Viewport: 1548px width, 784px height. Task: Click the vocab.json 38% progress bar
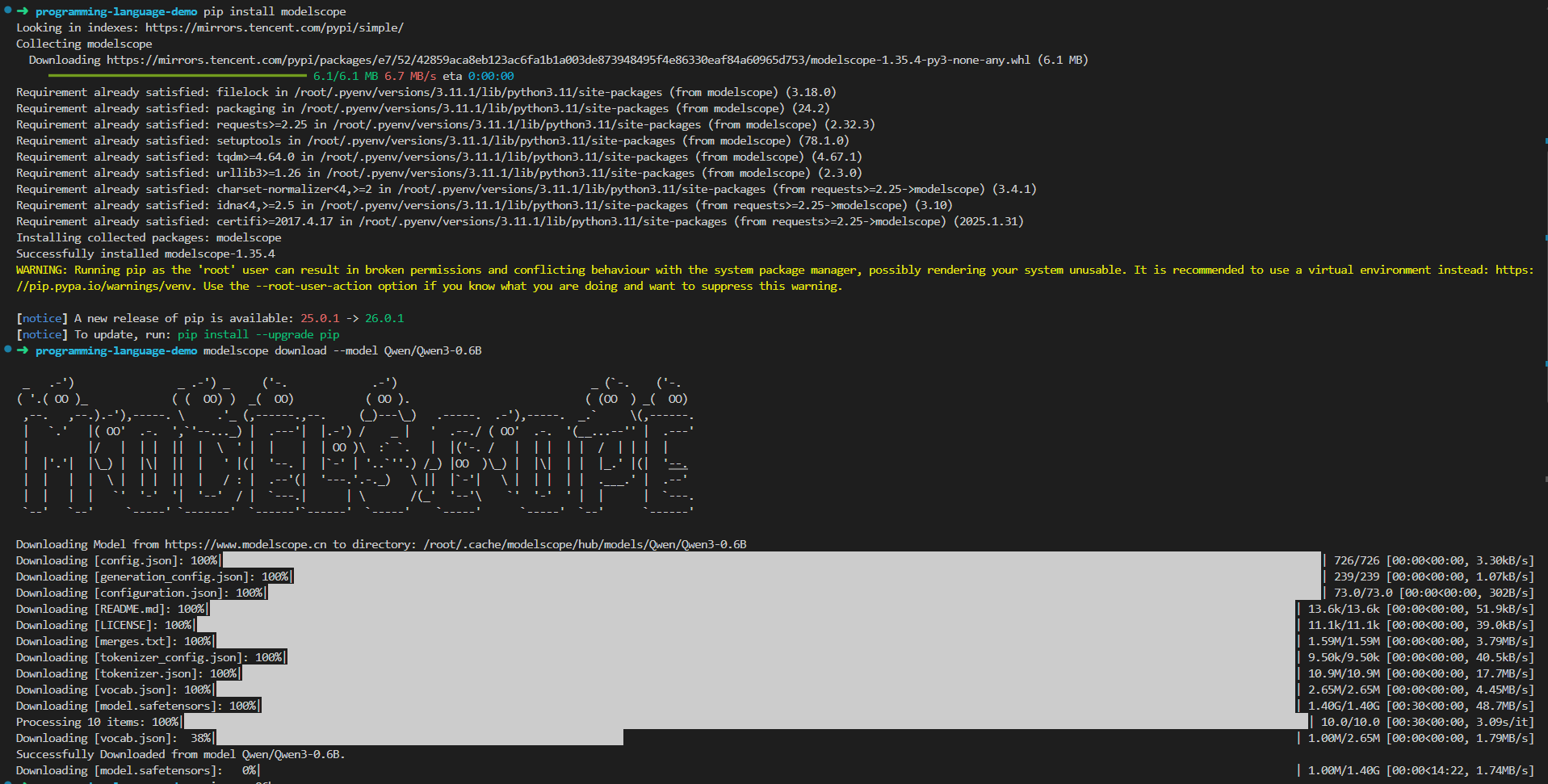420,738
